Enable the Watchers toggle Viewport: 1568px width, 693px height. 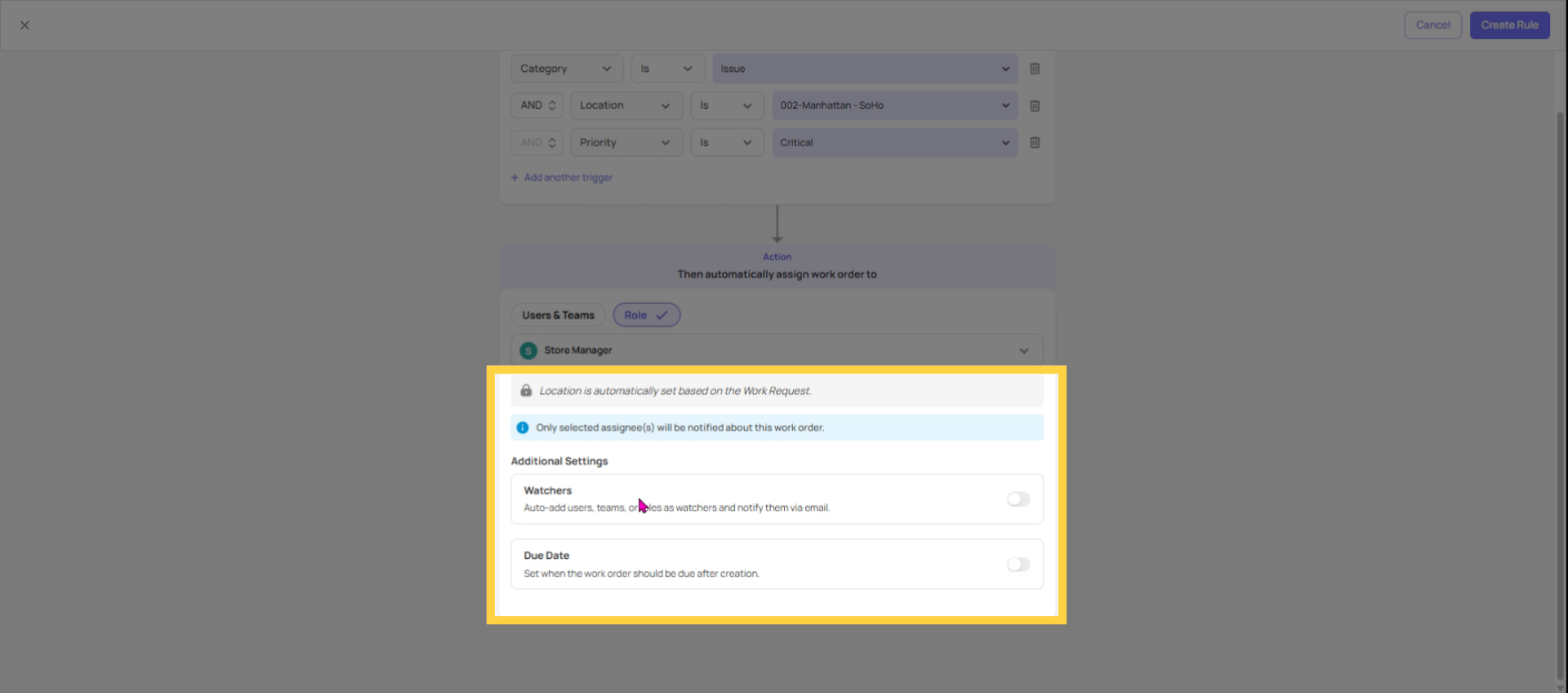tap(1018, 499)
